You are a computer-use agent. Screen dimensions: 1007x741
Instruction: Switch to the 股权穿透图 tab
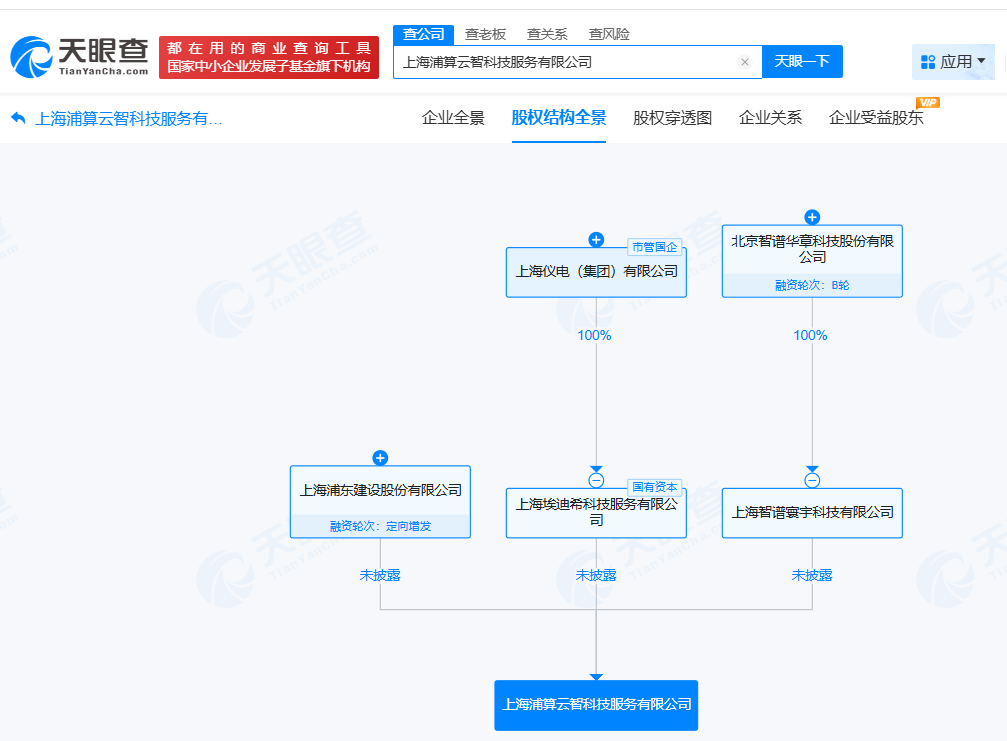(673, 118)
